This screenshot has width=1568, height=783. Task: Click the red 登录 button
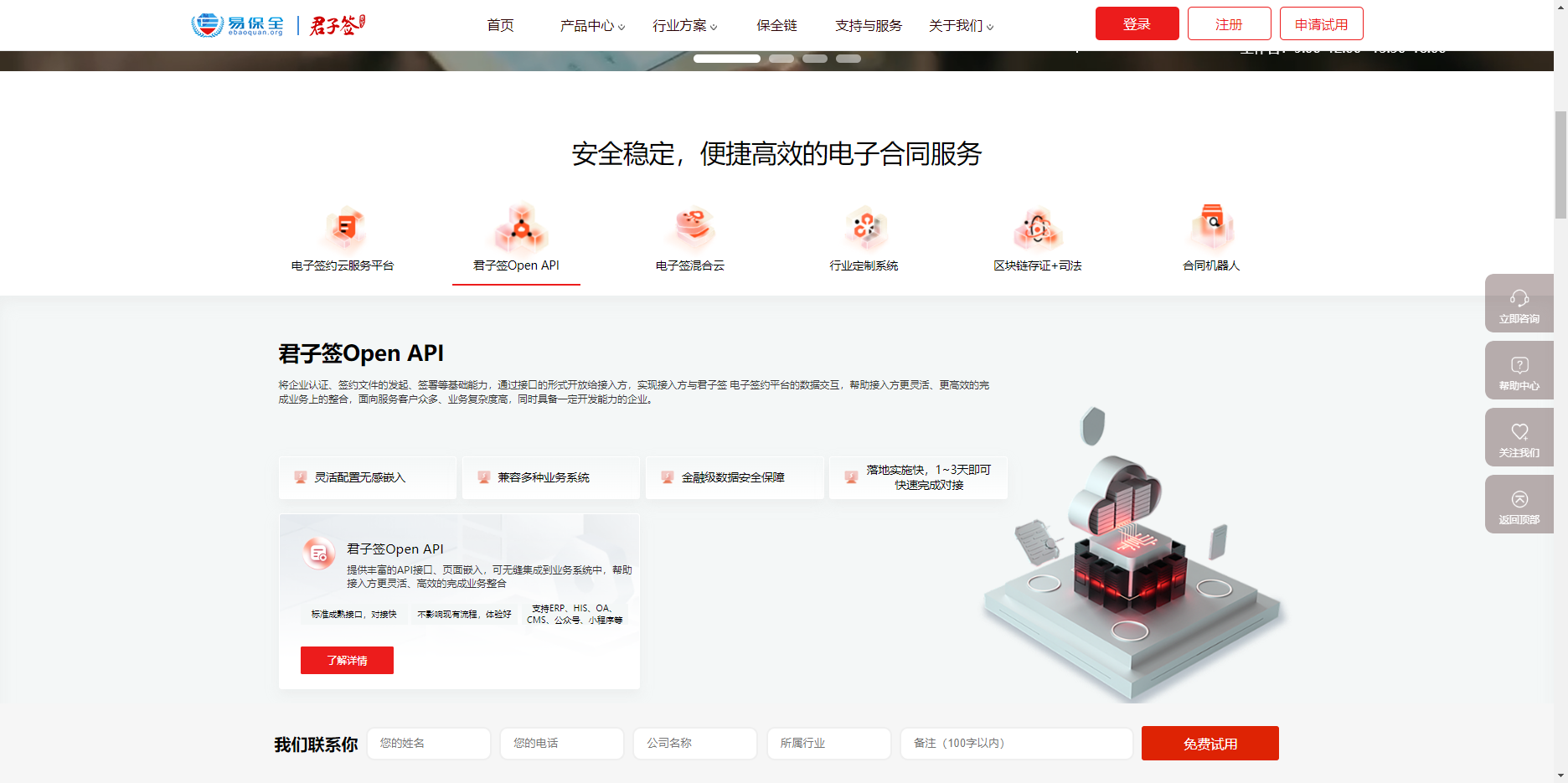(x=1137, y=23)
